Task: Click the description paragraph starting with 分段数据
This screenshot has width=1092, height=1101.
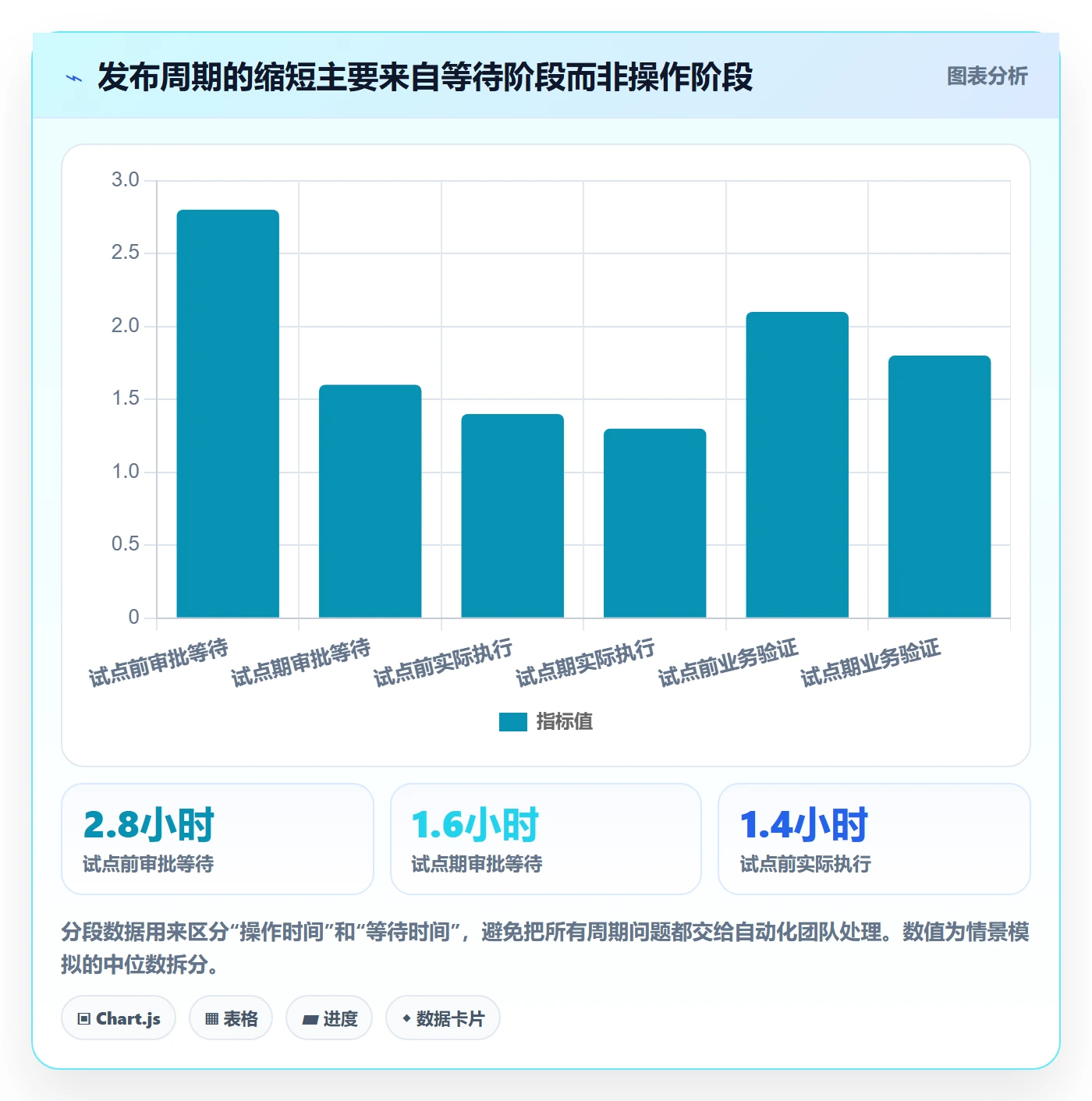Action: (x=545, y=948)
